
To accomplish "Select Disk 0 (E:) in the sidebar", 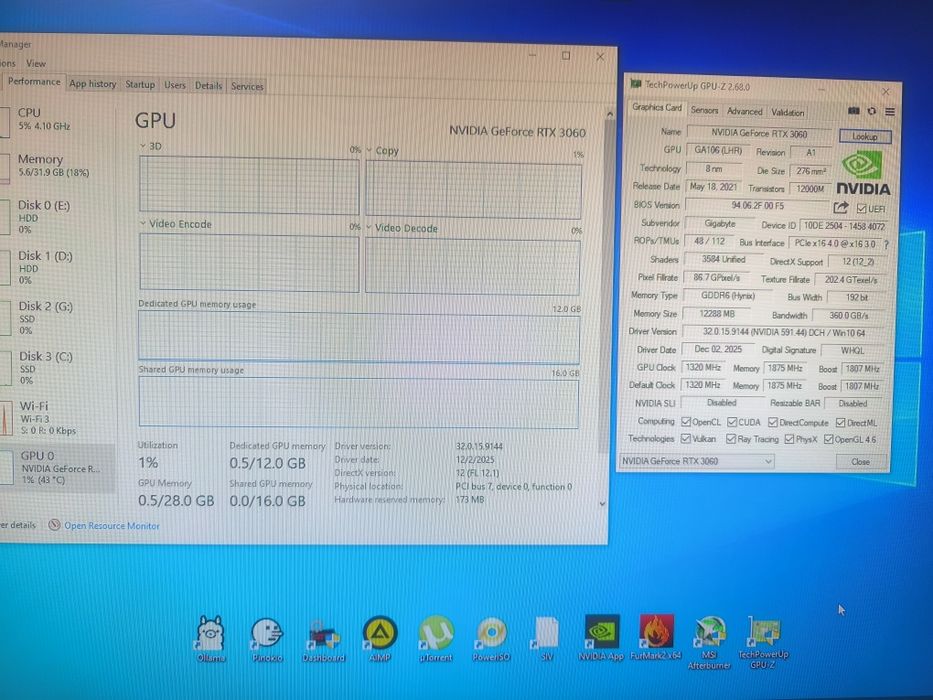I will [x=58, y=216].
